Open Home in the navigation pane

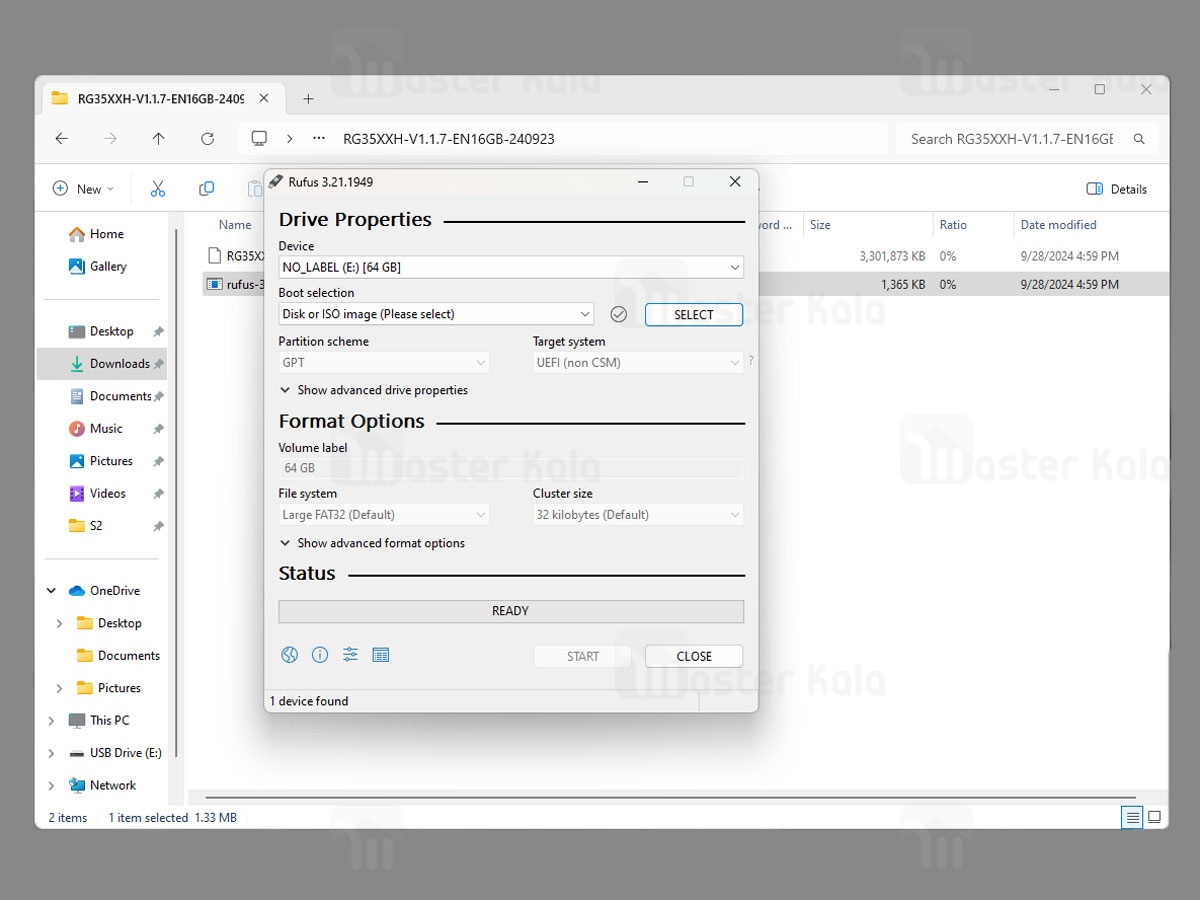[106, 234]
